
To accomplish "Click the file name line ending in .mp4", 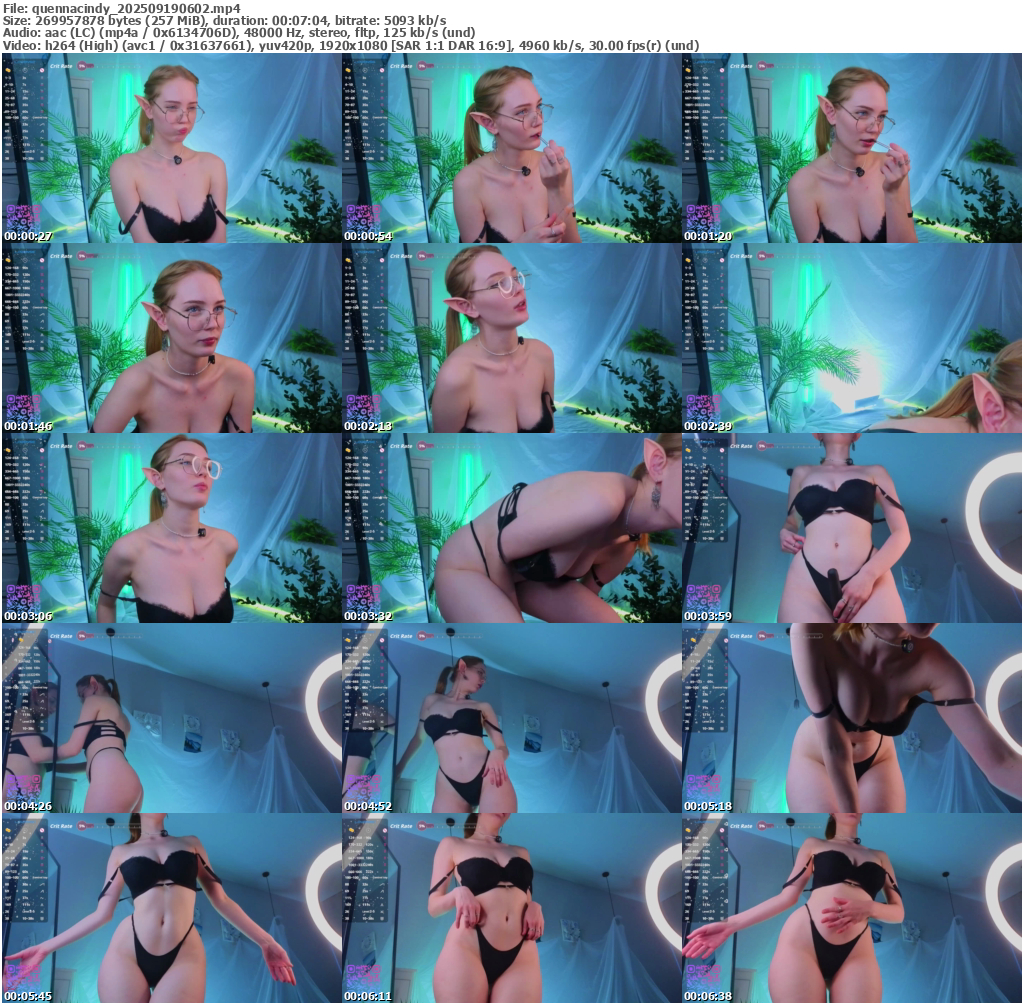I will [x=121, y=8].
